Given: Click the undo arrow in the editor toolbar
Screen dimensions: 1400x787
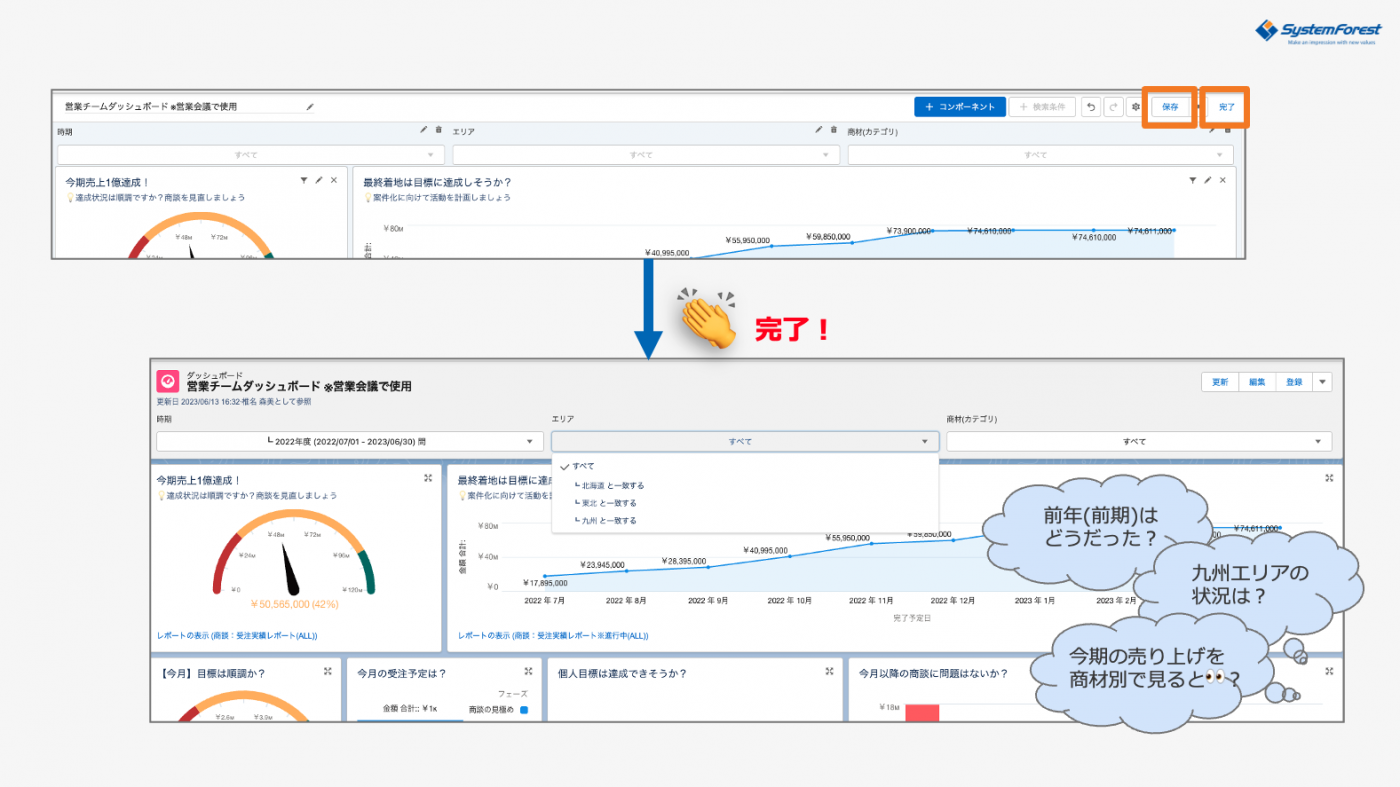Looking at the screenshot, I should 1090,106.
